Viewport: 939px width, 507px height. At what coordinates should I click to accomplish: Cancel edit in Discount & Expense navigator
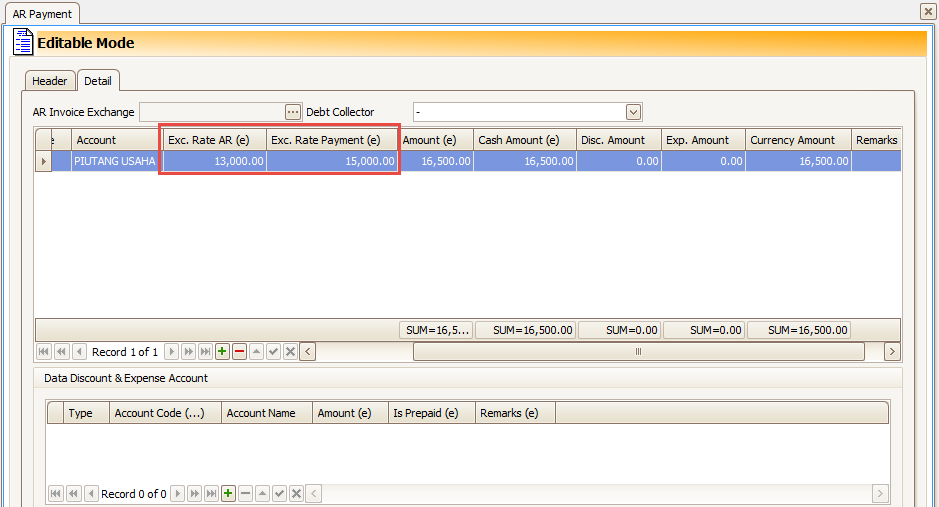tap(296, 493)
